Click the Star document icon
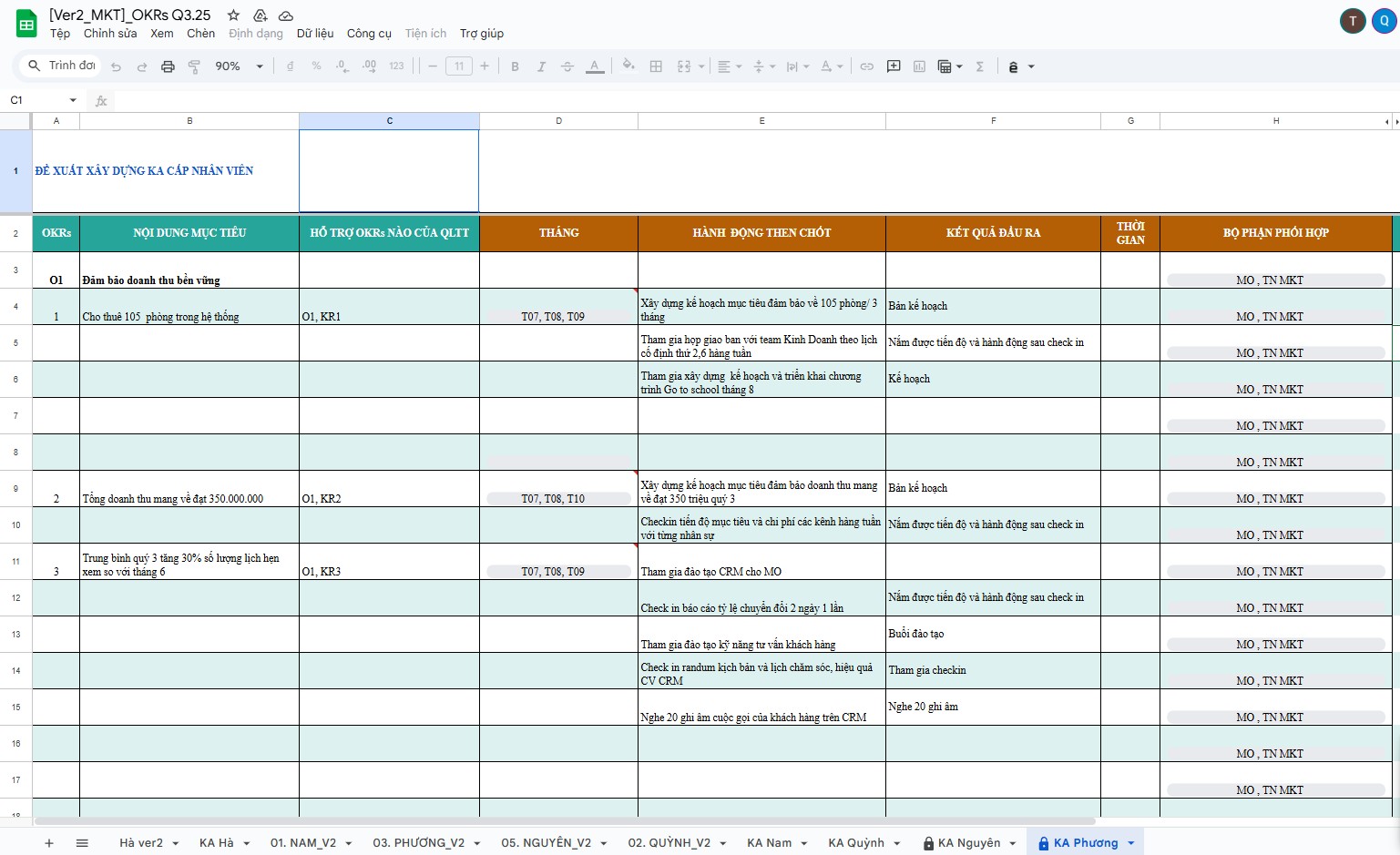Viewport: 1400px width, 855px height. click(x=233, y=15)
